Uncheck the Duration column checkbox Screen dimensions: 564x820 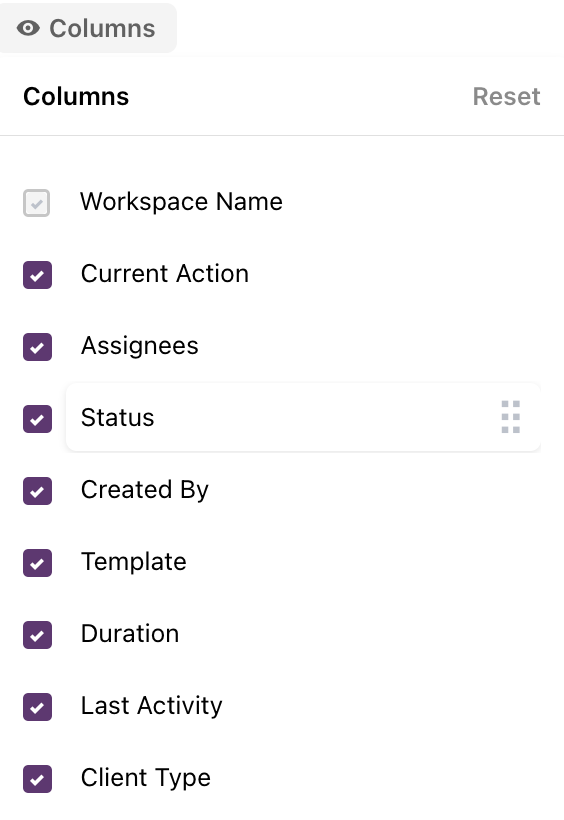click(37, 635)
